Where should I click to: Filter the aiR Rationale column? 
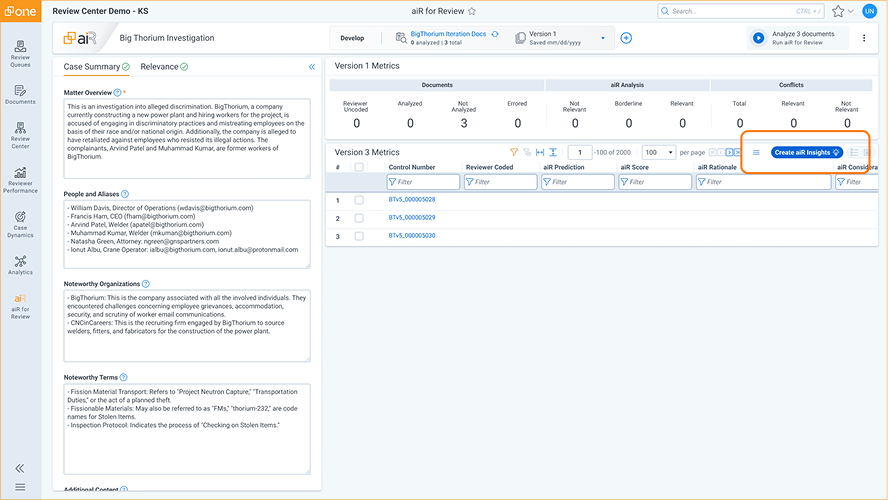point(763,182)
